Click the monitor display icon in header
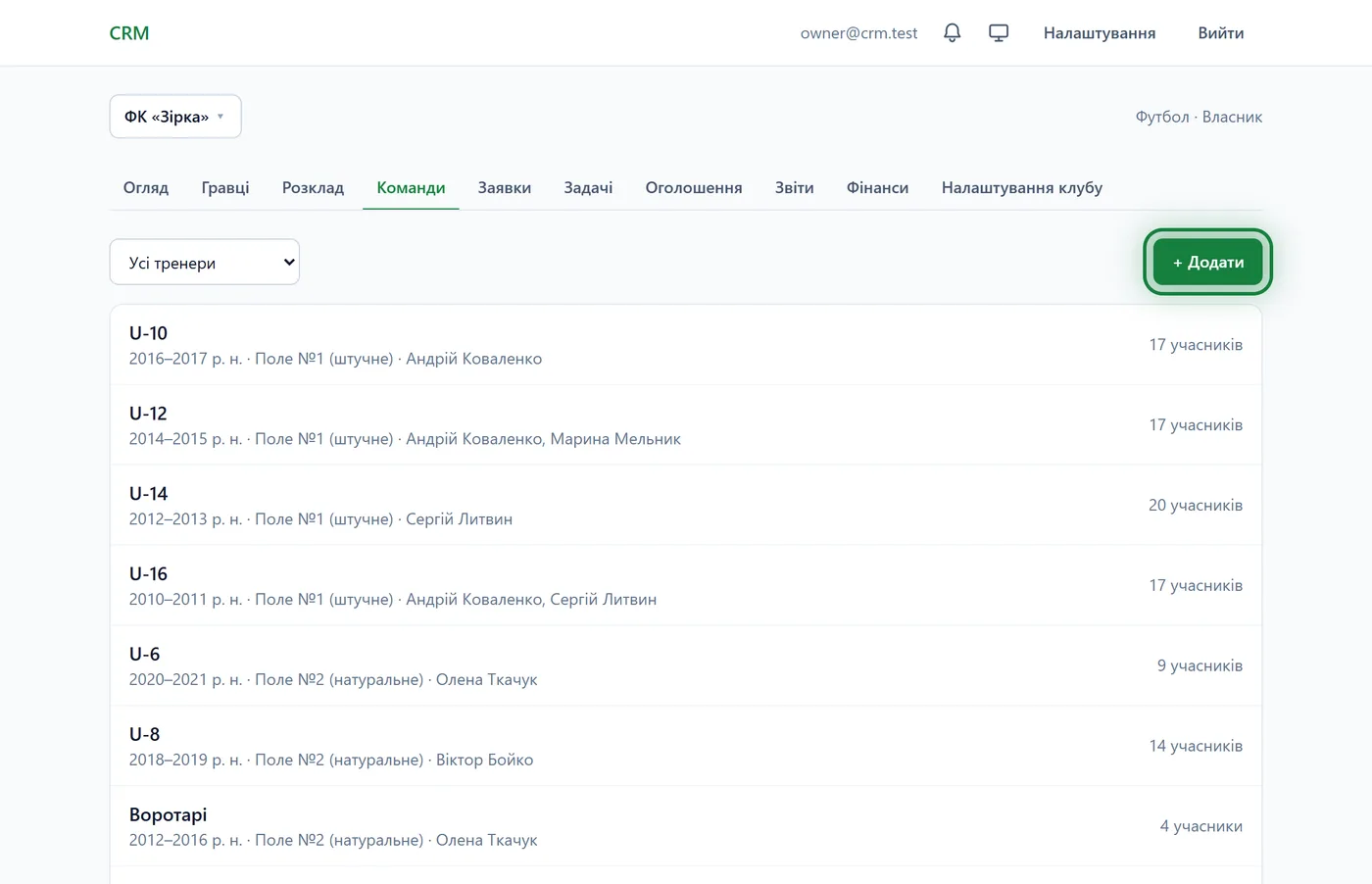This screenshot has height=884, width=1372. point(999,33)
